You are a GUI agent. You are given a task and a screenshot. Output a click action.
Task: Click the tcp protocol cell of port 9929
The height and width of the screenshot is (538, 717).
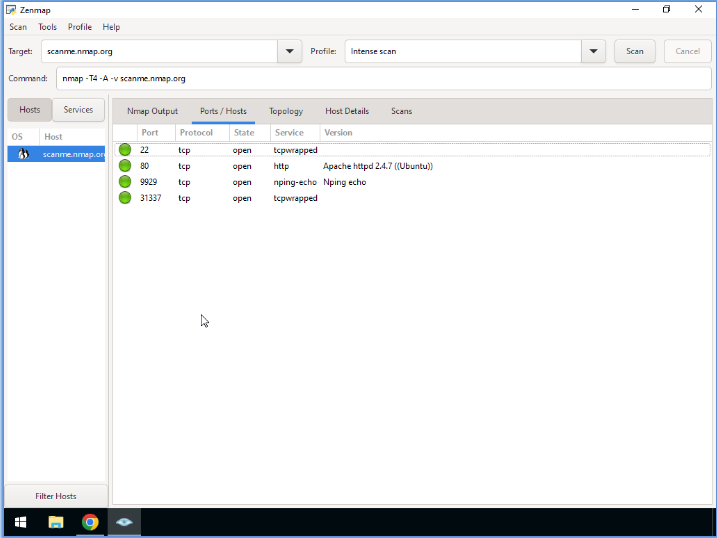coord(184,182)
